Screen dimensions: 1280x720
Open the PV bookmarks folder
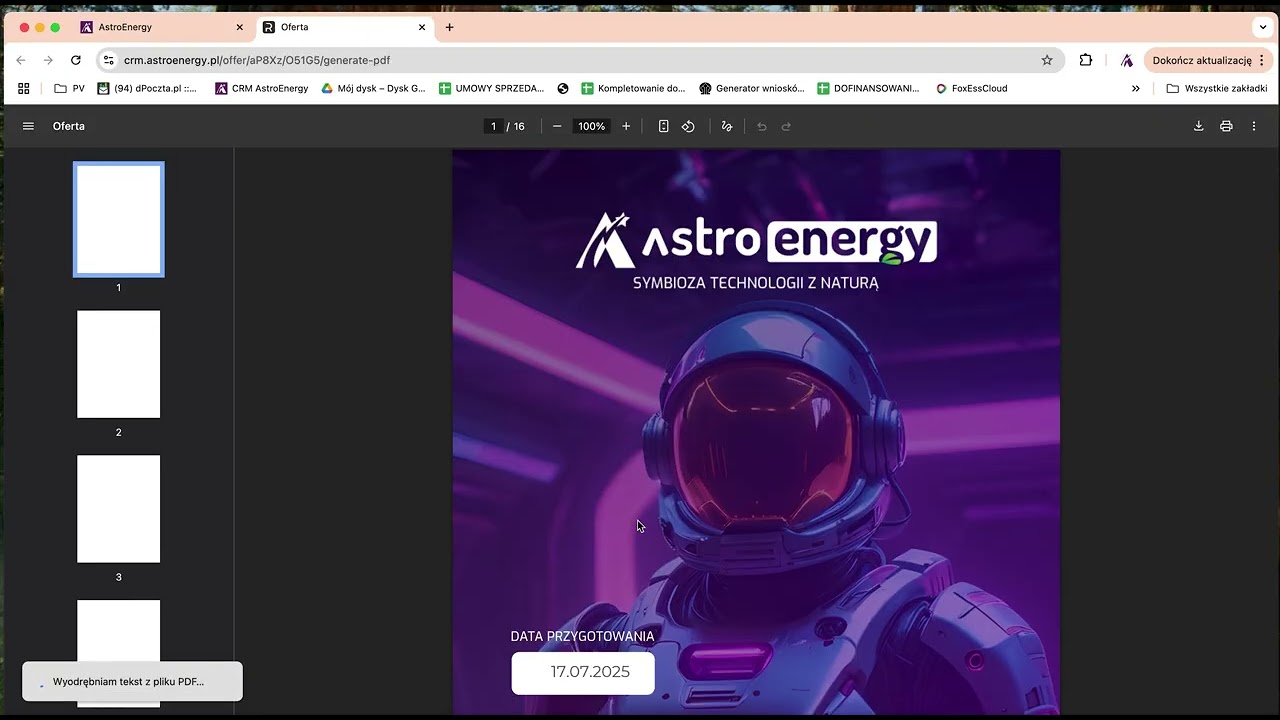tap(70, 88)
